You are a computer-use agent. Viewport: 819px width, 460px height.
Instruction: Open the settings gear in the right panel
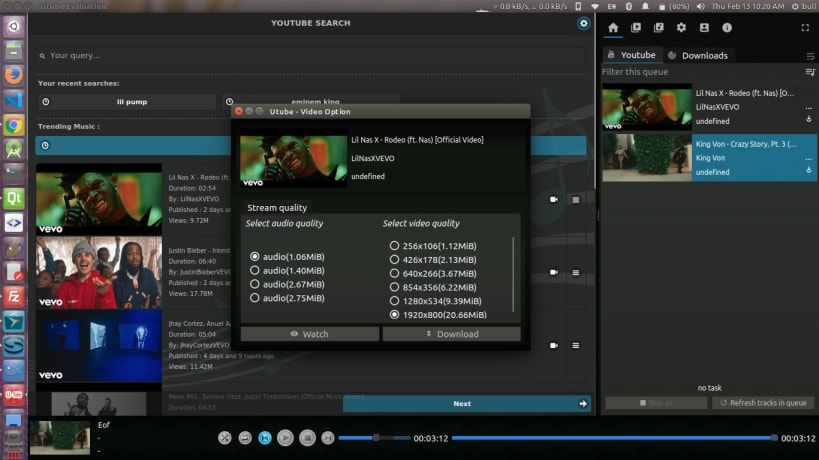click(681, 28)
